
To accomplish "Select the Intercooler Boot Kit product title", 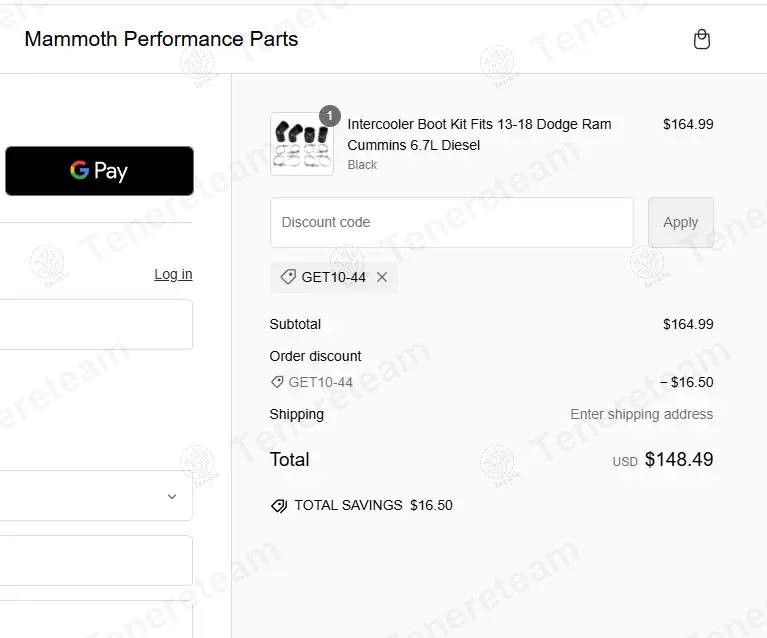I will tap(479, 134).
